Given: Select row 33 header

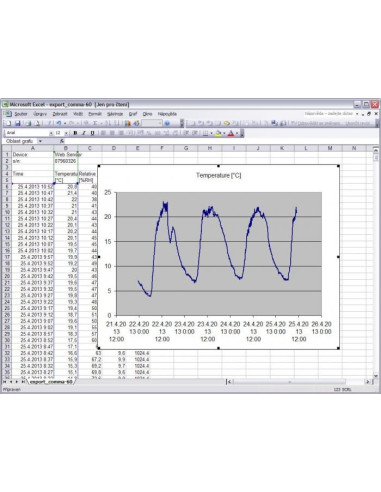Looking at the screenshot, I should pyautogui.click(x=6, y=359).
